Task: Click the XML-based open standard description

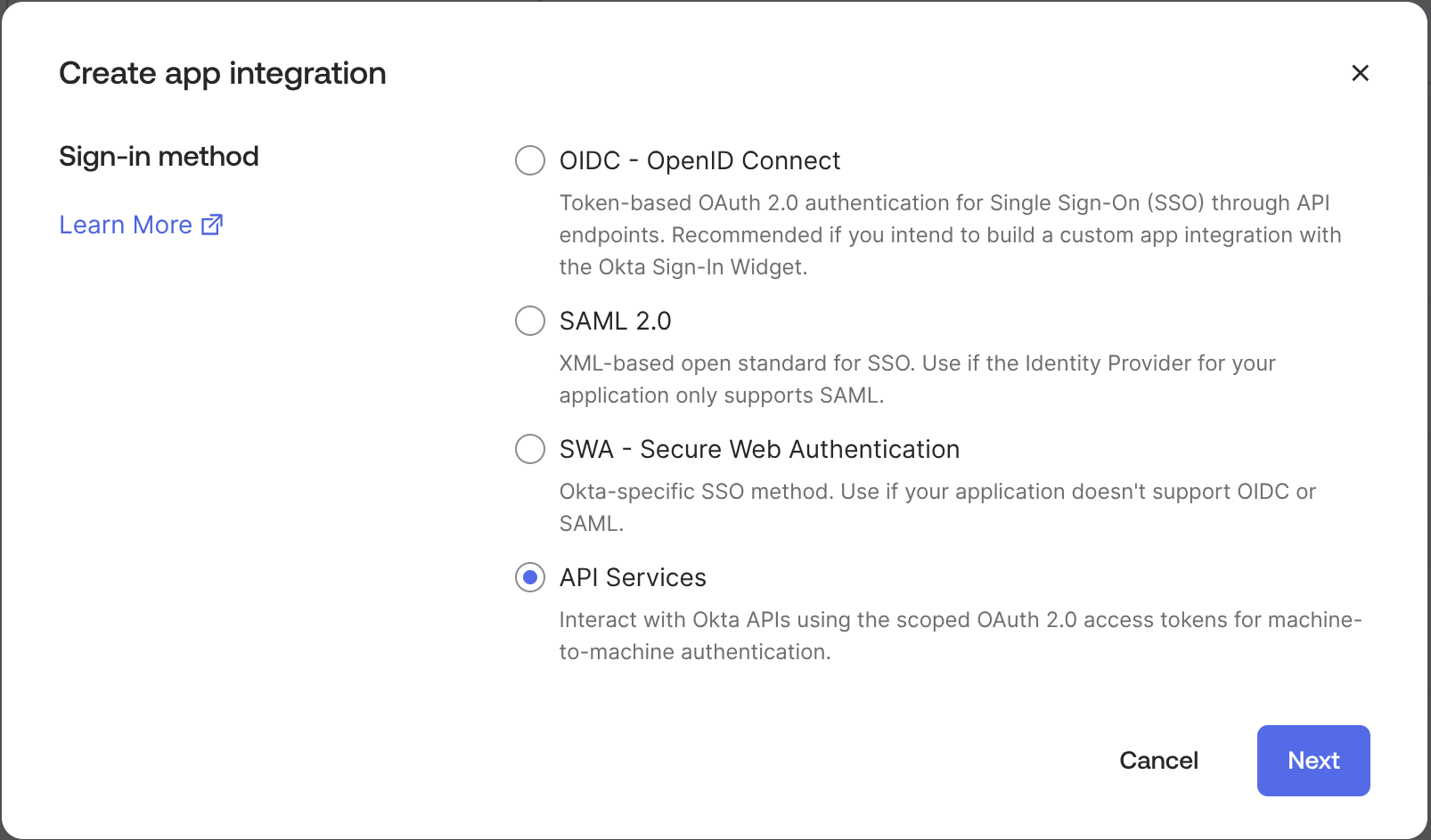Action: click(918, 379)
